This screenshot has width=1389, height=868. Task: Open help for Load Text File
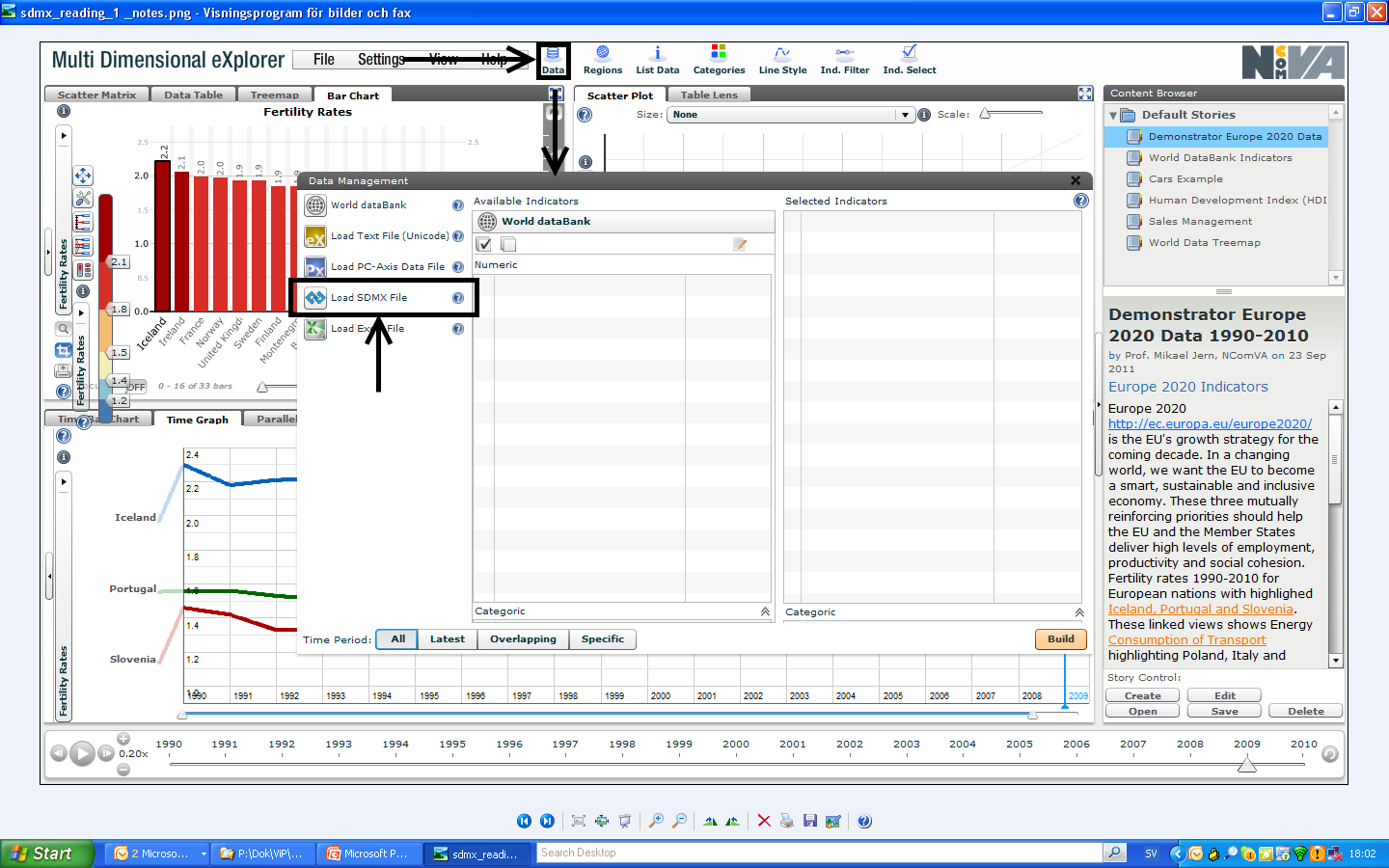click(458, 236)
